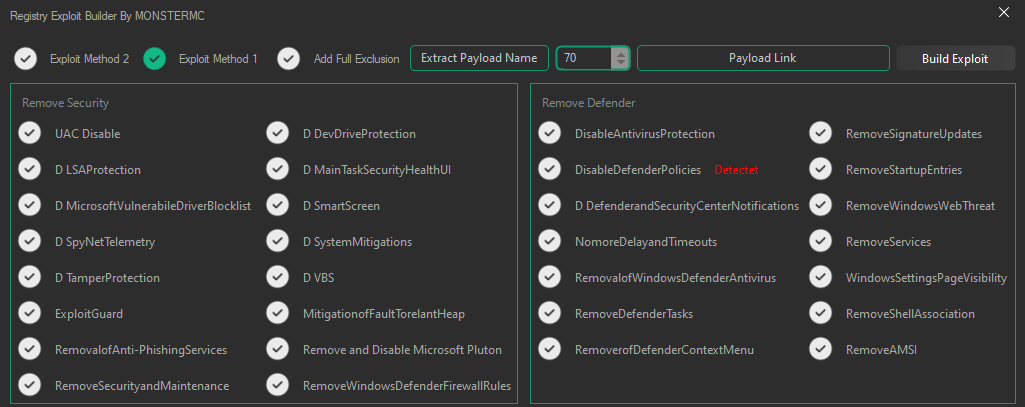Toggle the D LSAProtection option
This screenshot has height=407, width=1025.
pyautogui.click(x=30, y=169)
